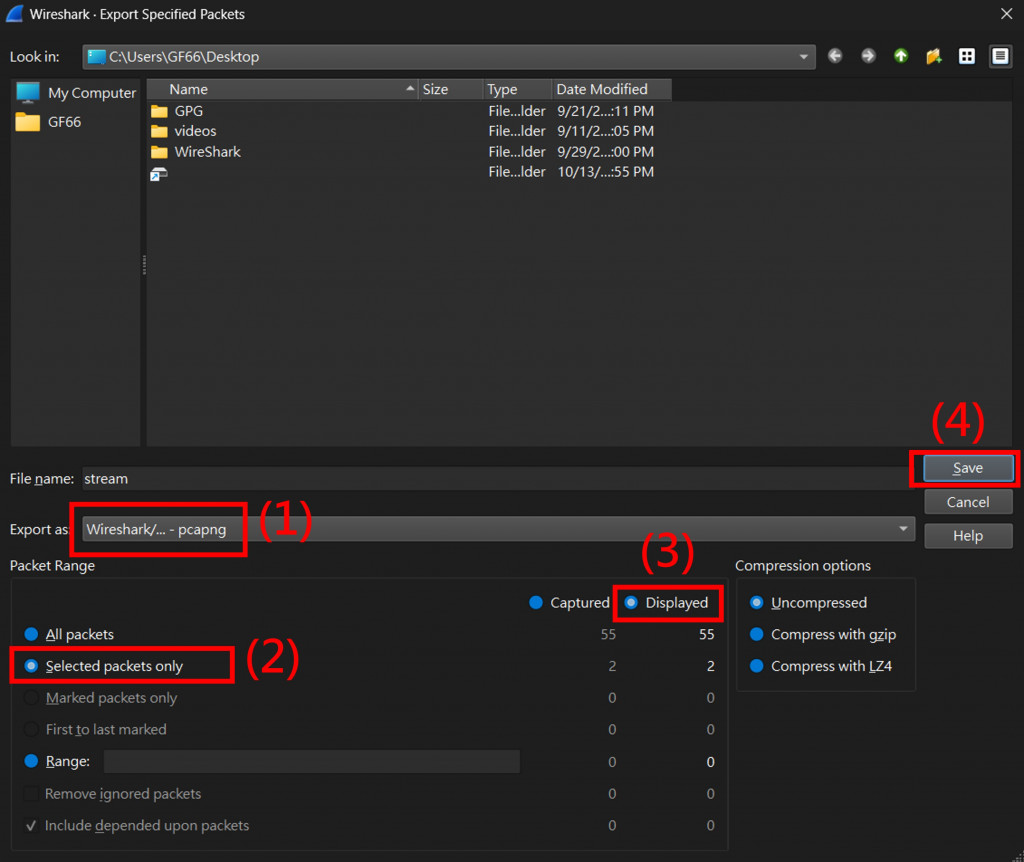Viewport: 1024px width, 862px height.
Task: Sort by Name column header
Action: (282, 89)
